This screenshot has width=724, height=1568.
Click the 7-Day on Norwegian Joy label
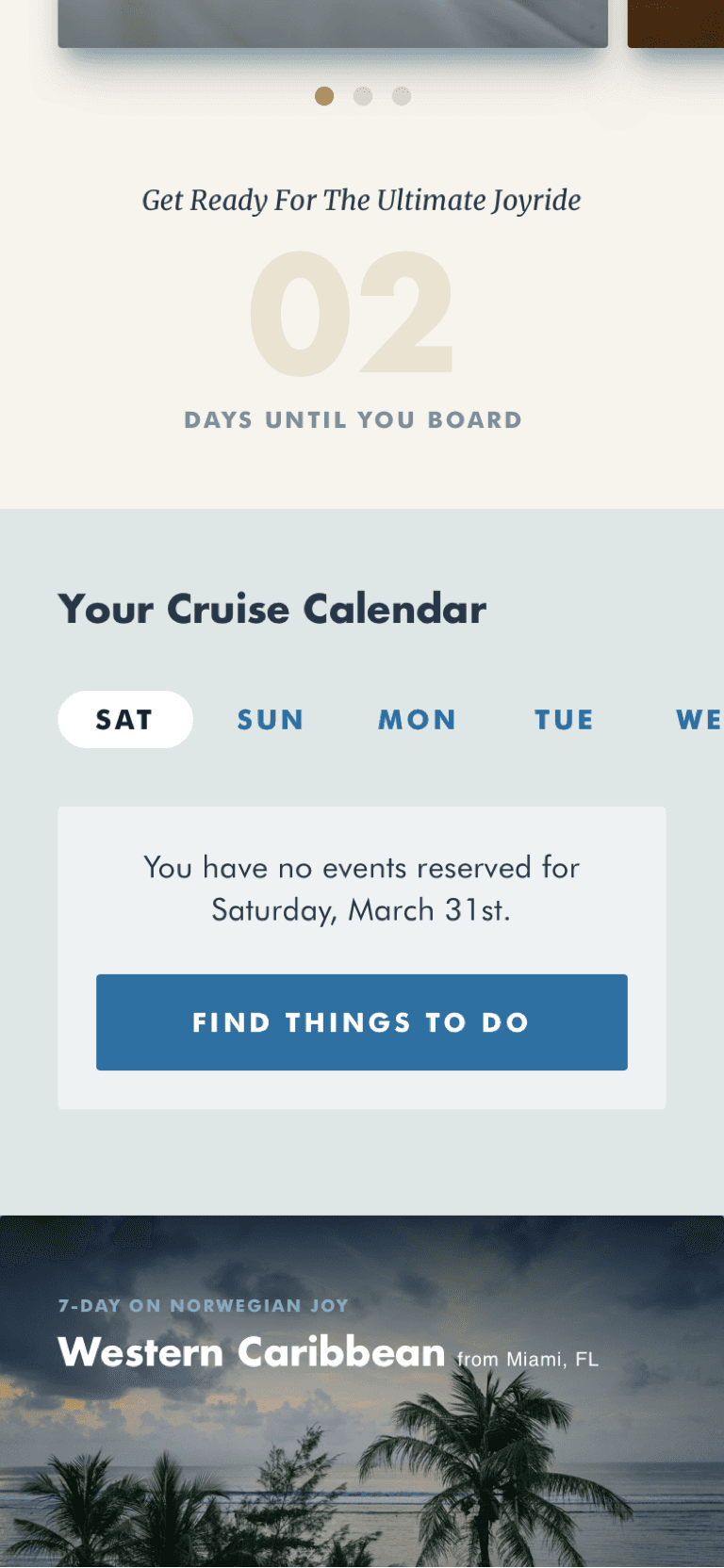click(x=204, y=1306)
